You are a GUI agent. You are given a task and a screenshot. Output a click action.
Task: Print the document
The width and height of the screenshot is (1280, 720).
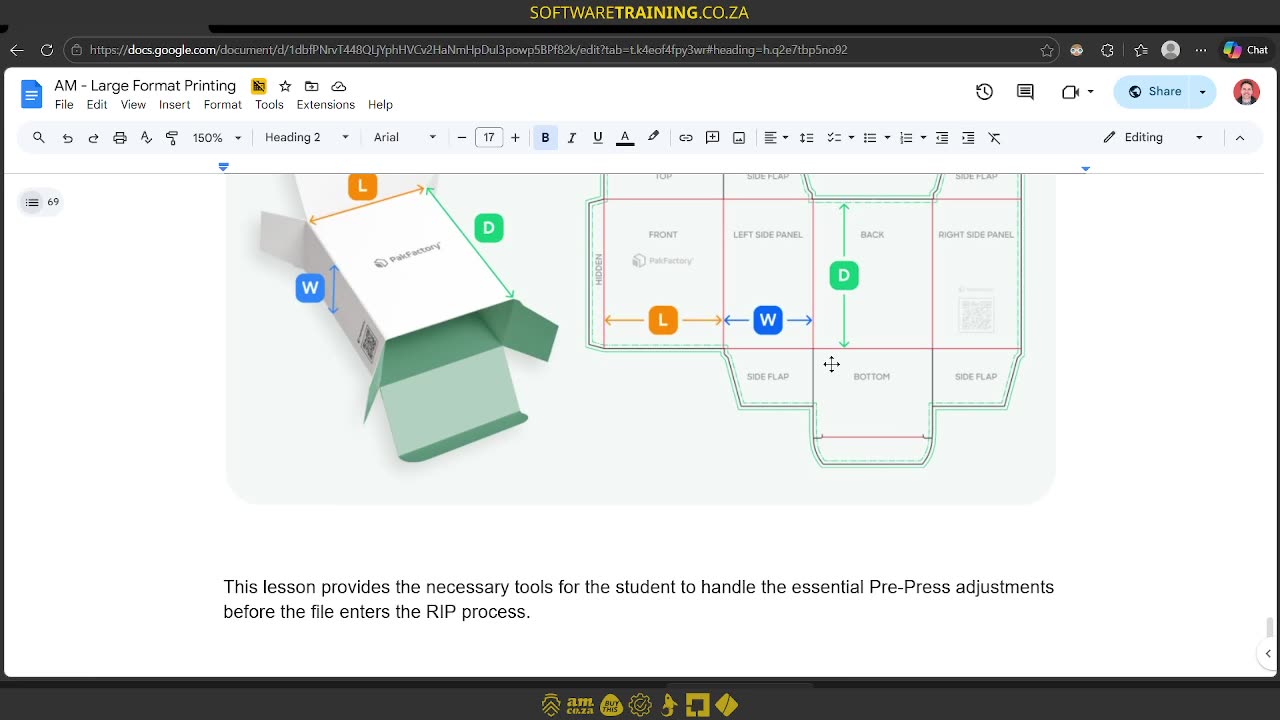click(120, 137)
